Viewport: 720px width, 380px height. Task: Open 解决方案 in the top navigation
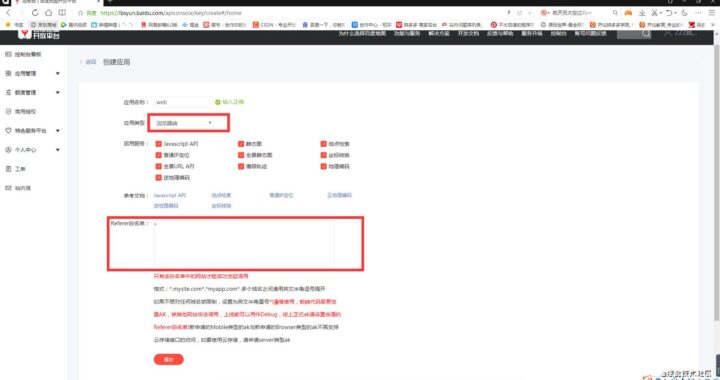click(x=439, y=34)
